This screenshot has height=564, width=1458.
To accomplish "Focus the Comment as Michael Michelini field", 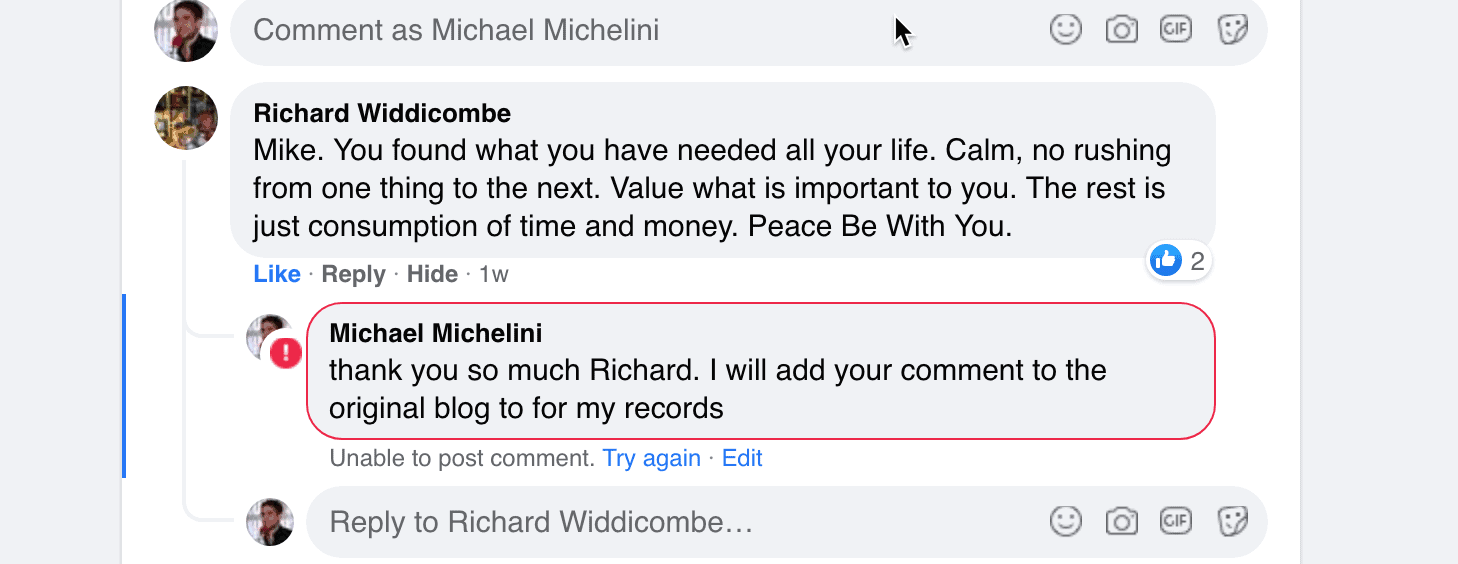I will (x=748, y=30).
